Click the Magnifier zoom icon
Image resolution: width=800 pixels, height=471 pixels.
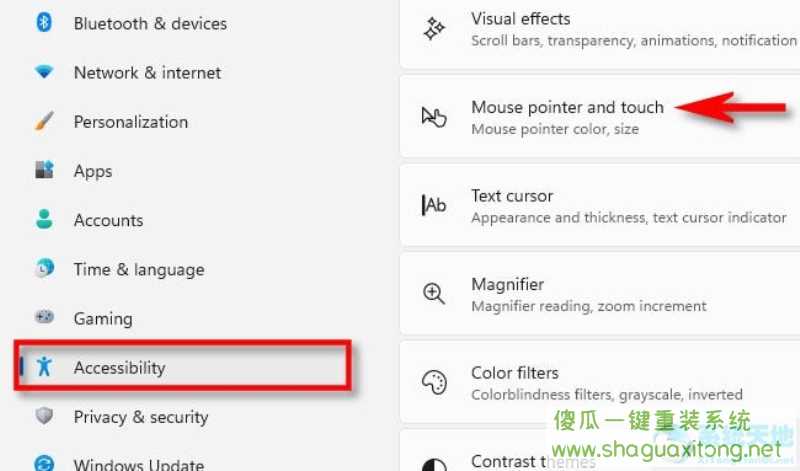(434, 294)
